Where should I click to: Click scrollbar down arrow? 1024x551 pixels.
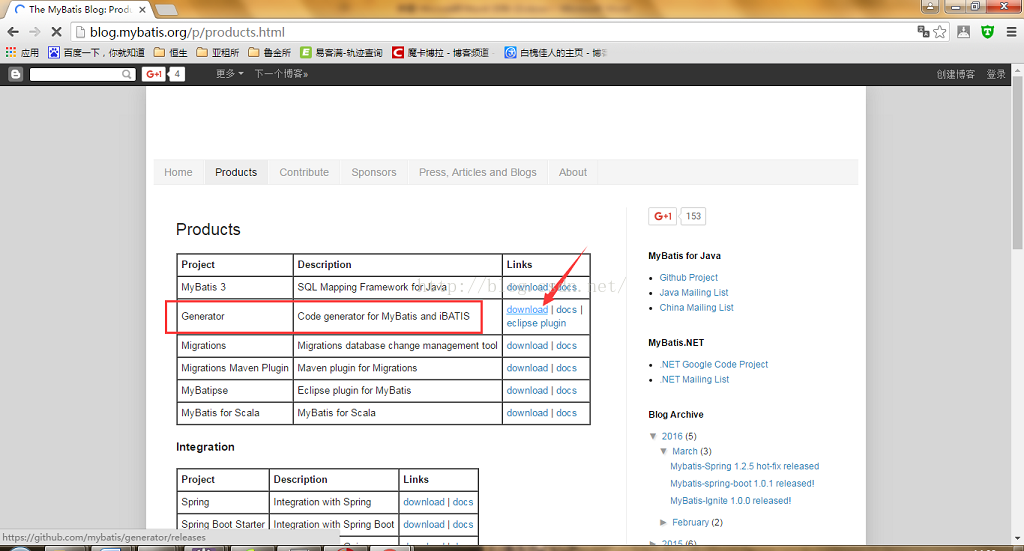[x=1017, y=539]
